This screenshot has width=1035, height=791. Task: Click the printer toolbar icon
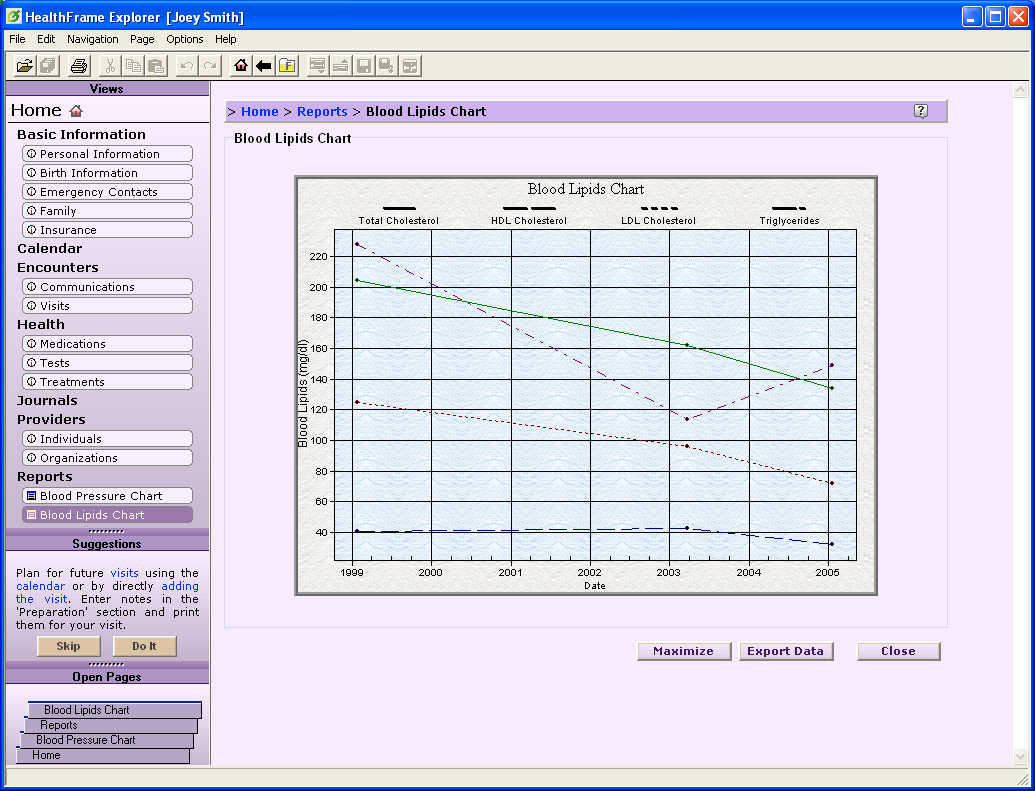tap(79, 66)
